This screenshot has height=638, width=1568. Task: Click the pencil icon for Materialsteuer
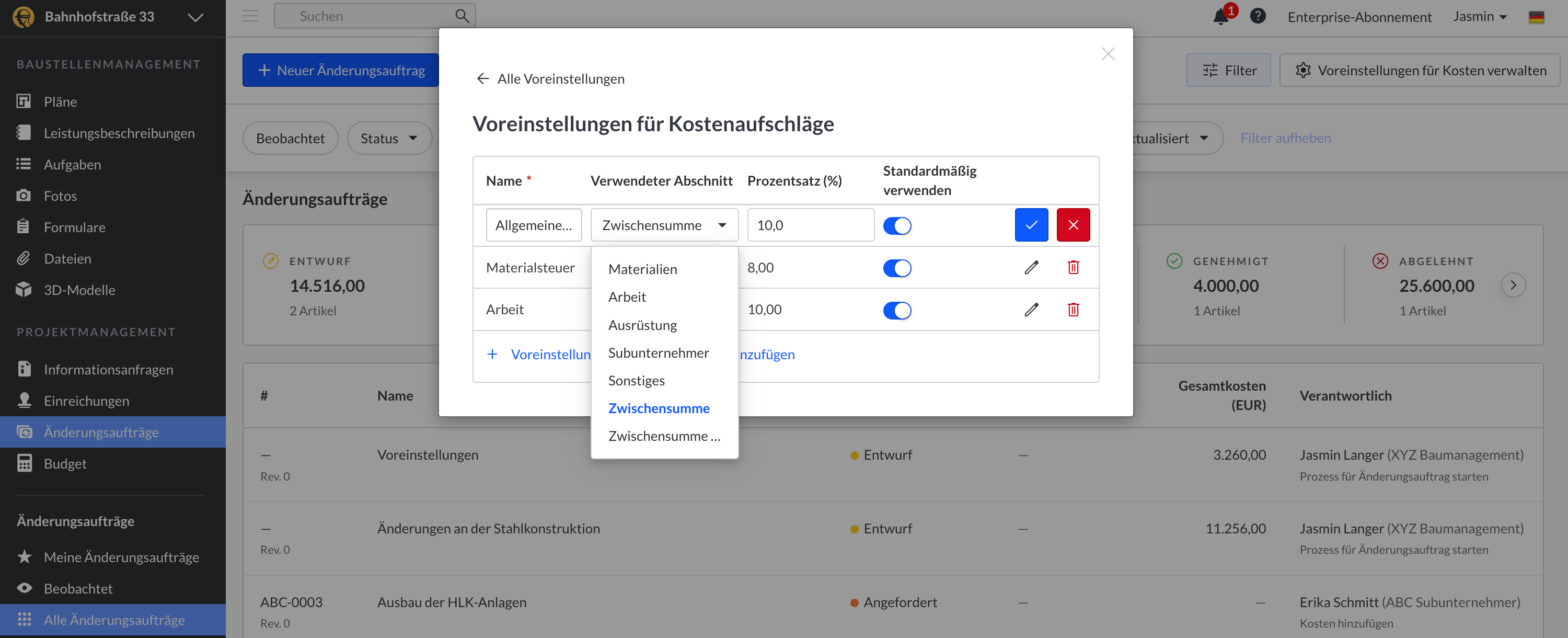point(1031,267)
